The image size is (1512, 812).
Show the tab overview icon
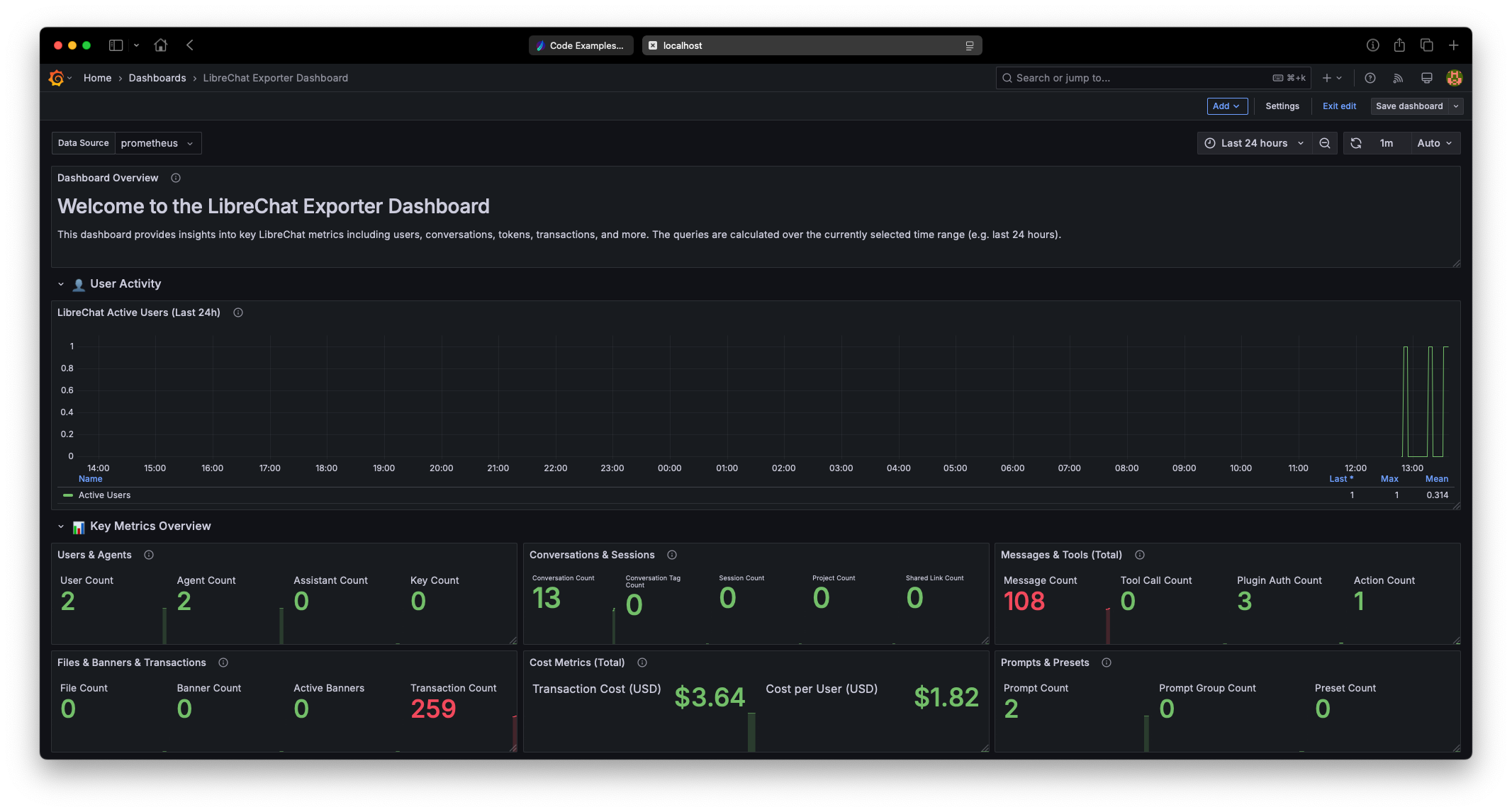coord(1427,45)
